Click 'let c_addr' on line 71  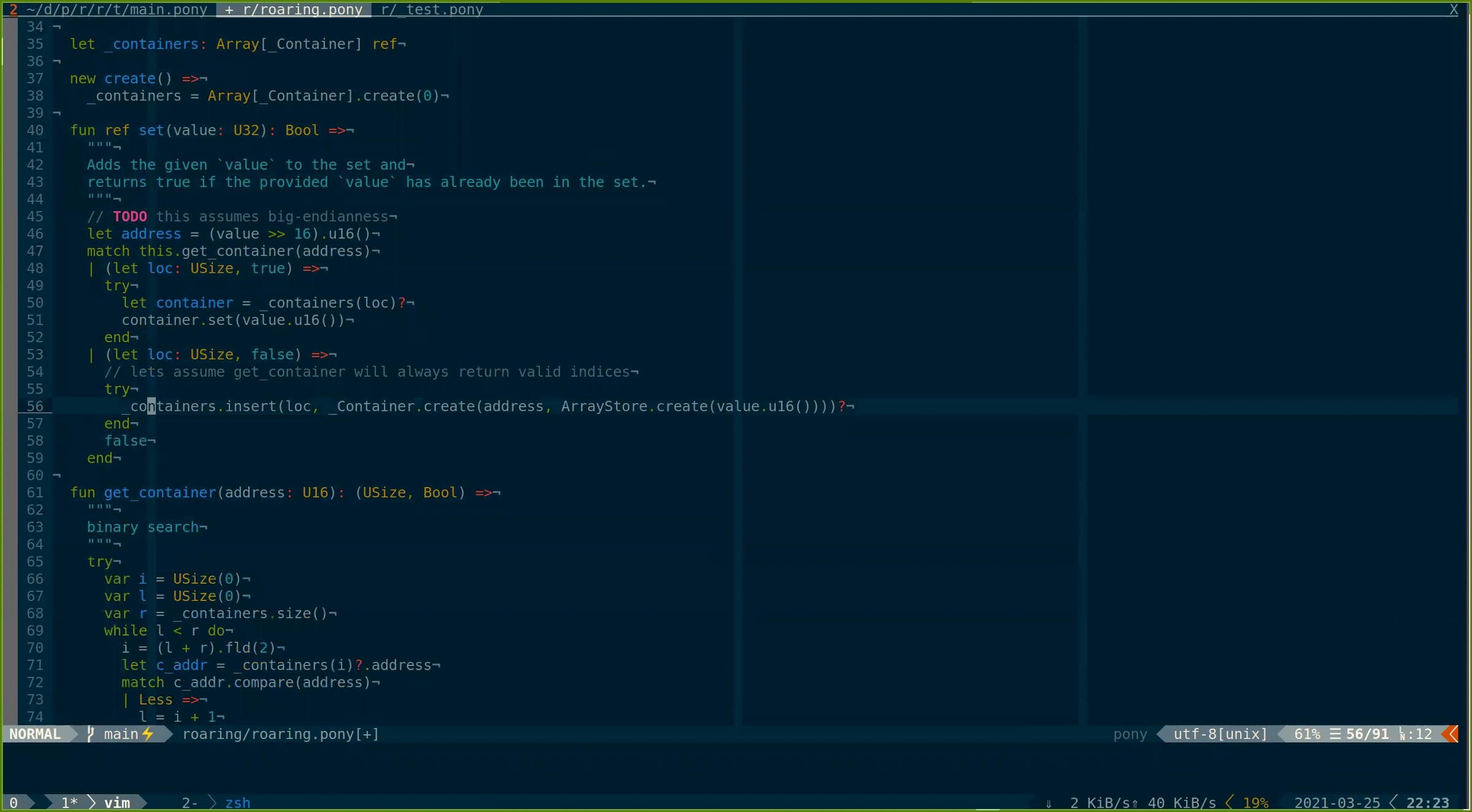pyautogui.click(x=164, y=665)
